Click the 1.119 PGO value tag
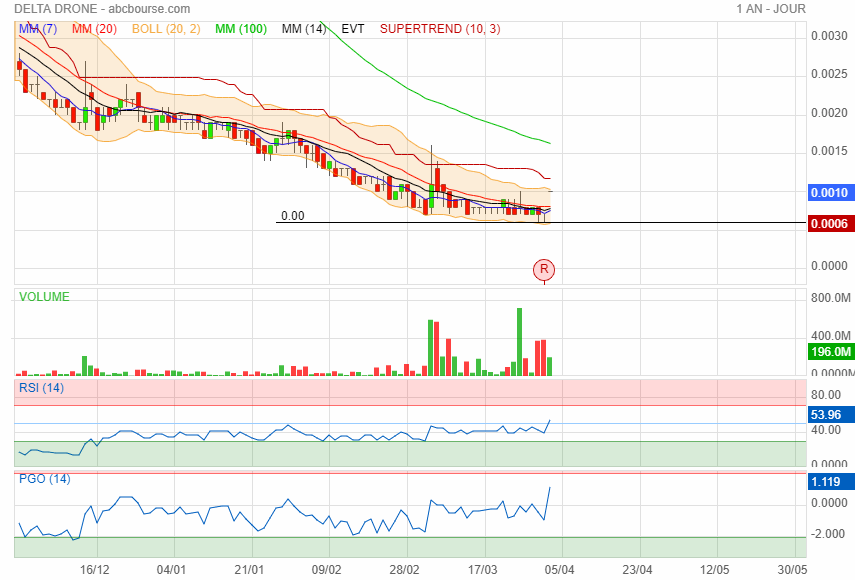Viewport: 855px width, 580px height. (x=825, y=482)
